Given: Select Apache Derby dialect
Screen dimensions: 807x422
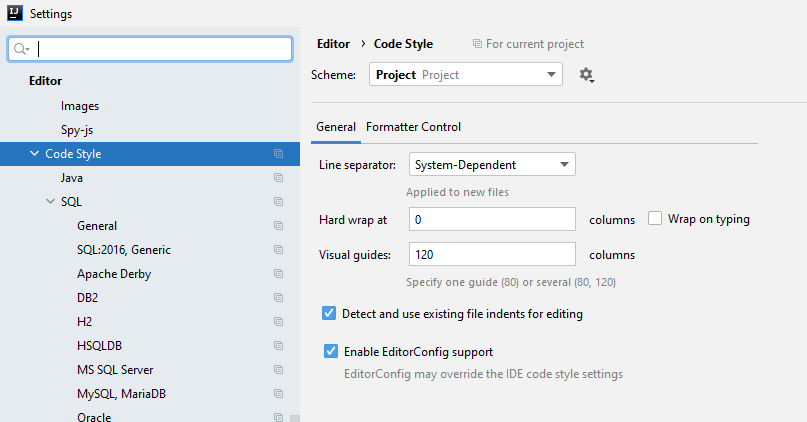Looking at the screenshot, I should [114, 274].
